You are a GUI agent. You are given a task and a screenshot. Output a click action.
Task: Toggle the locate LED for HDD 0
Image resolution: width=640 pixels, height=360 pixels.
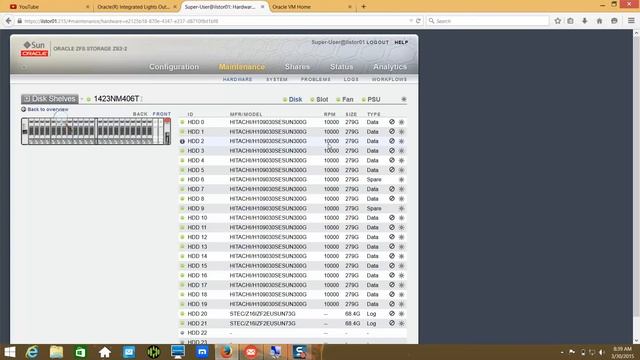401,122
